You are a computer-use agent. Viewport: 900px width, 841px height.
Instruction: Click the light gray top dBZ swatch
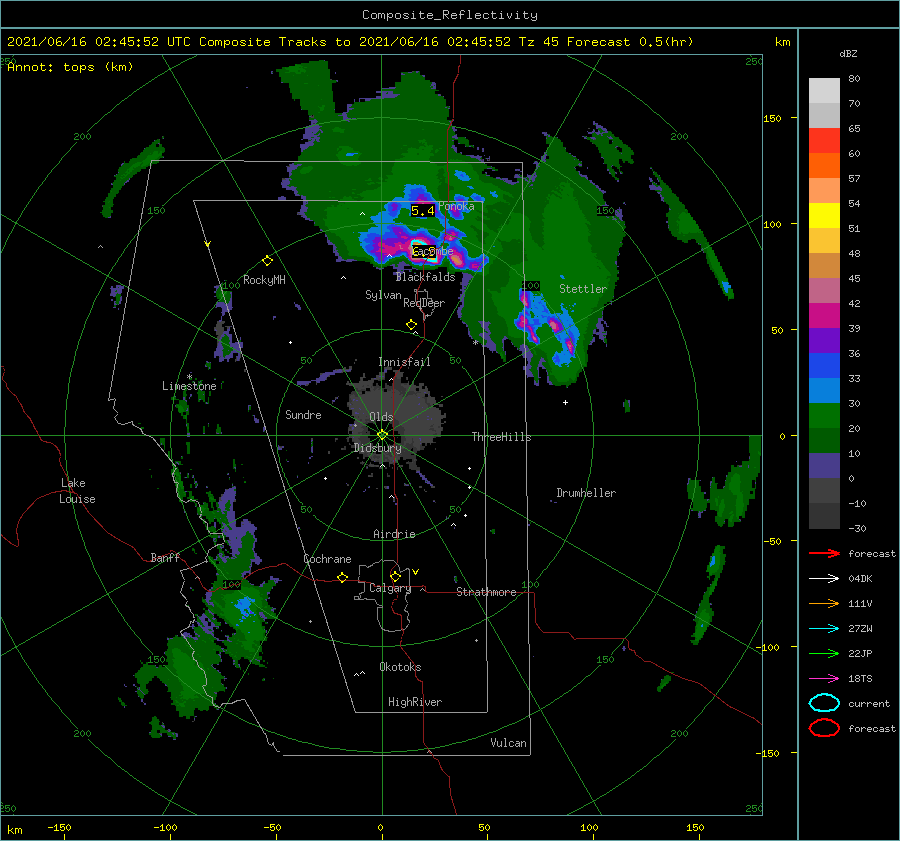click(x=824, y=90)
